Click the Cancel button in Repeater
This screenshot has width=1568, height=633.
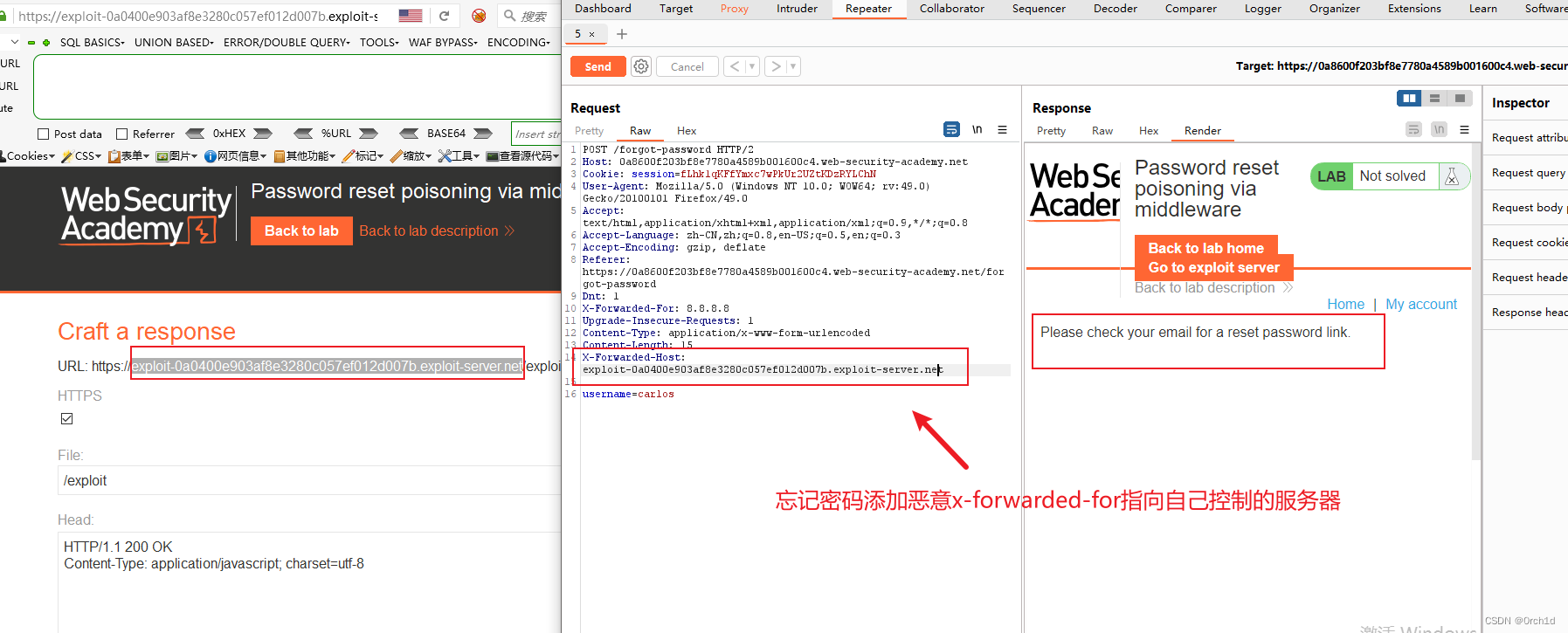tap(687, 66)
